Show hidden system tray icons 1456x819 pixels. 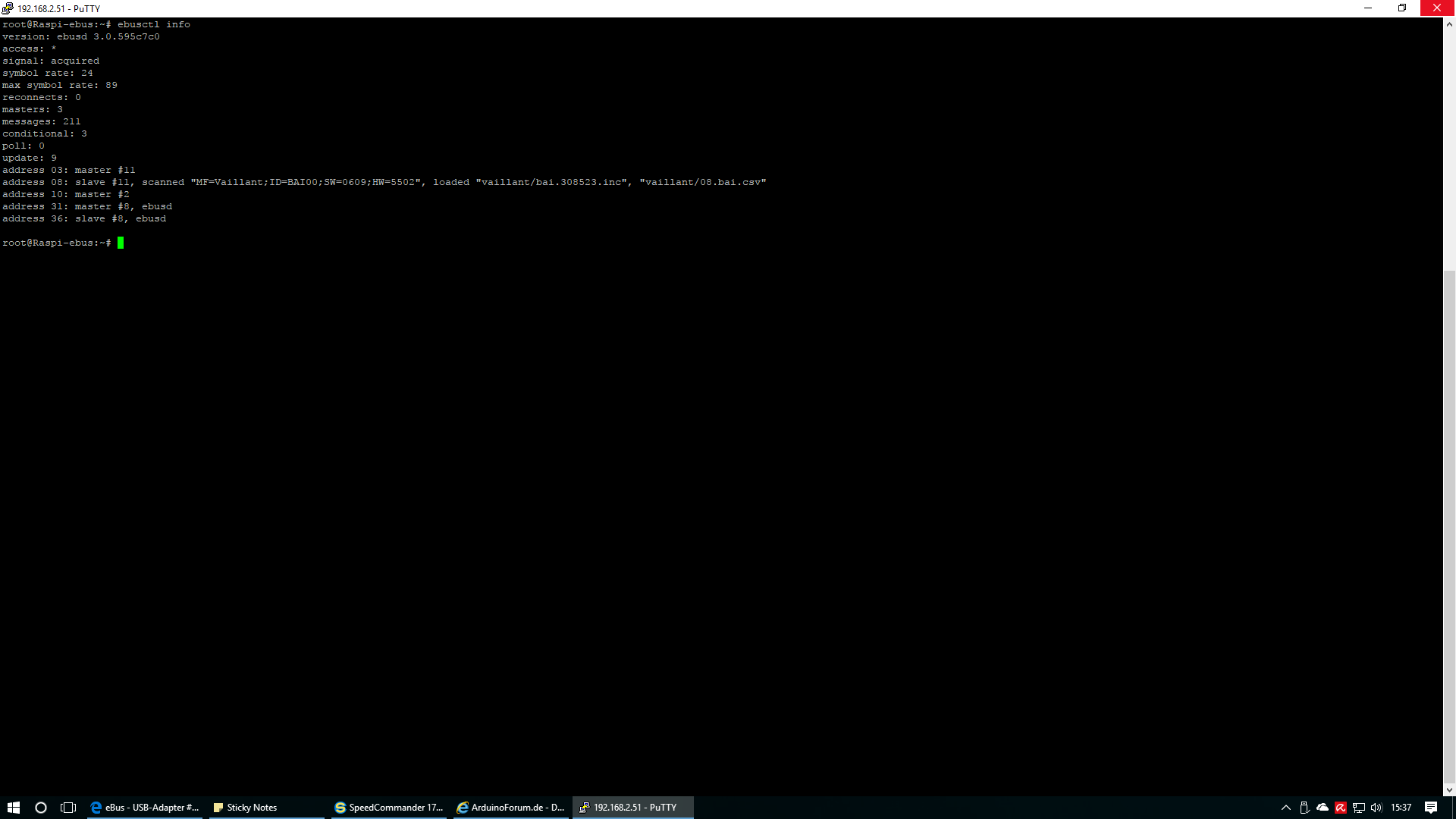(1286, 808)
